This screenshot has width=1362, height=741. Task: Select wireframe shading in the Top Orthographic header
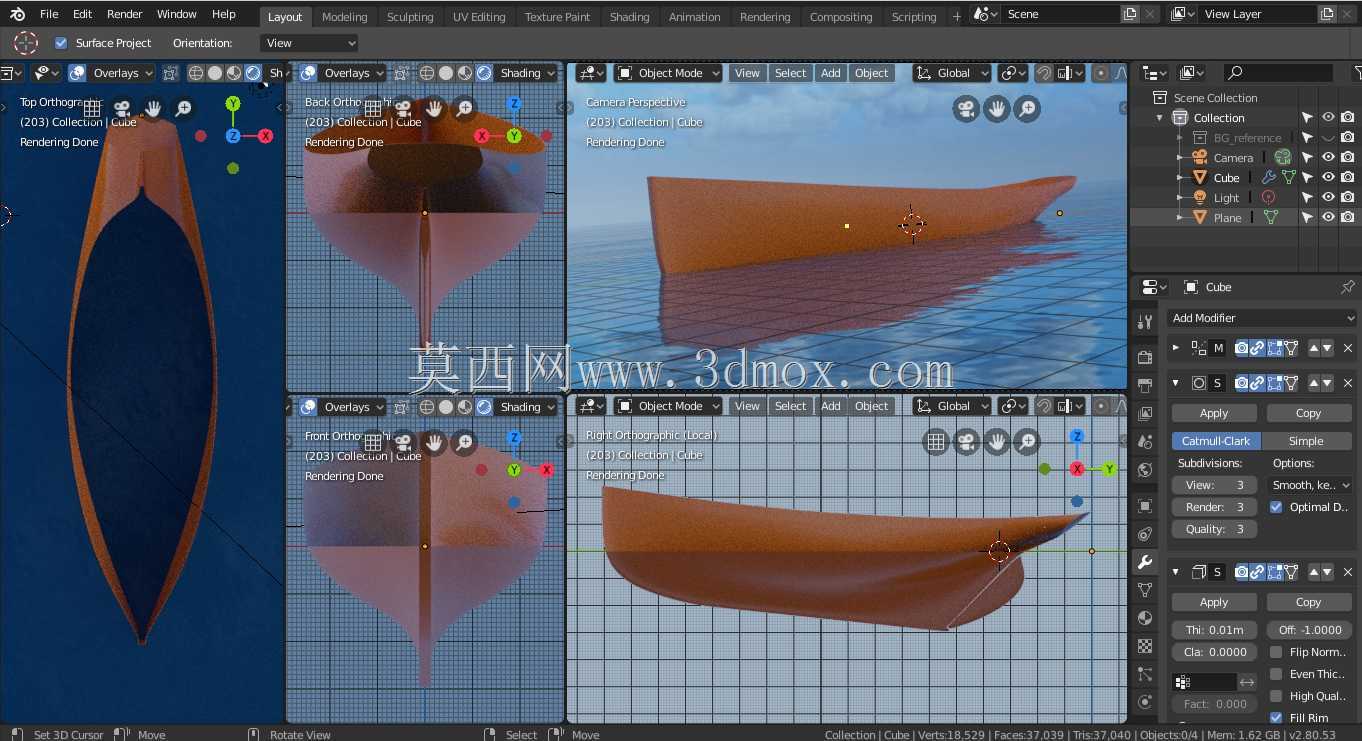pyautogui.click(x=195, y=73)
